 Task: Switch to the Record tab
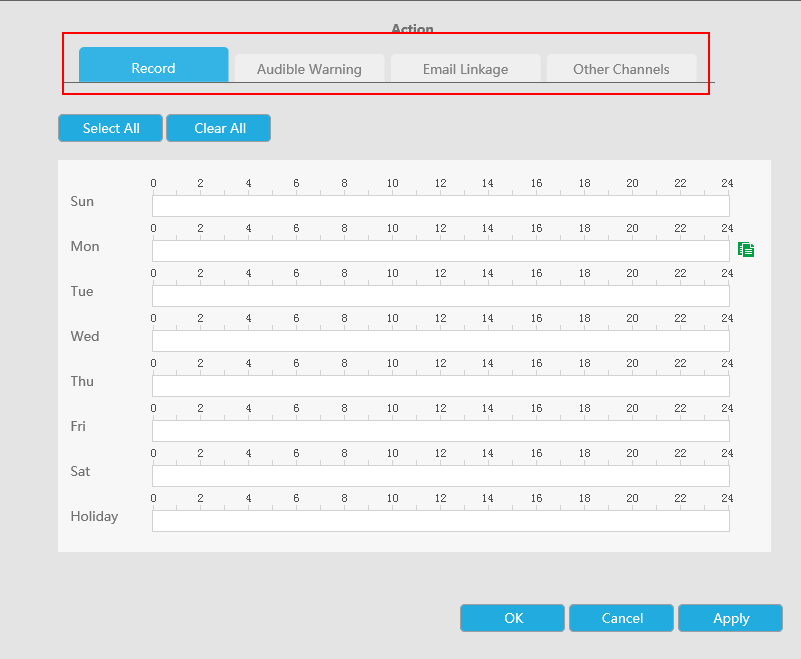[x=153, y=68]
